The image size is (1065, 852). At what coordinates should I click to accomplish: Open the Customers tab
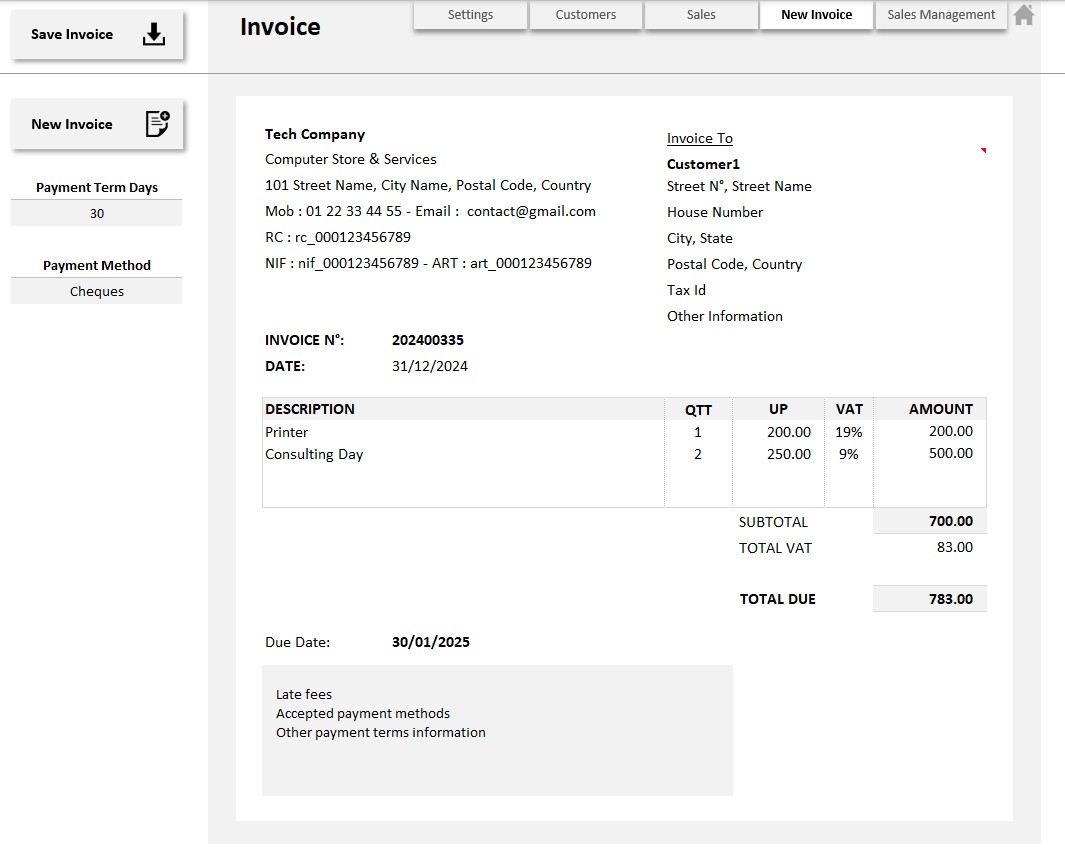click(585, 14)
